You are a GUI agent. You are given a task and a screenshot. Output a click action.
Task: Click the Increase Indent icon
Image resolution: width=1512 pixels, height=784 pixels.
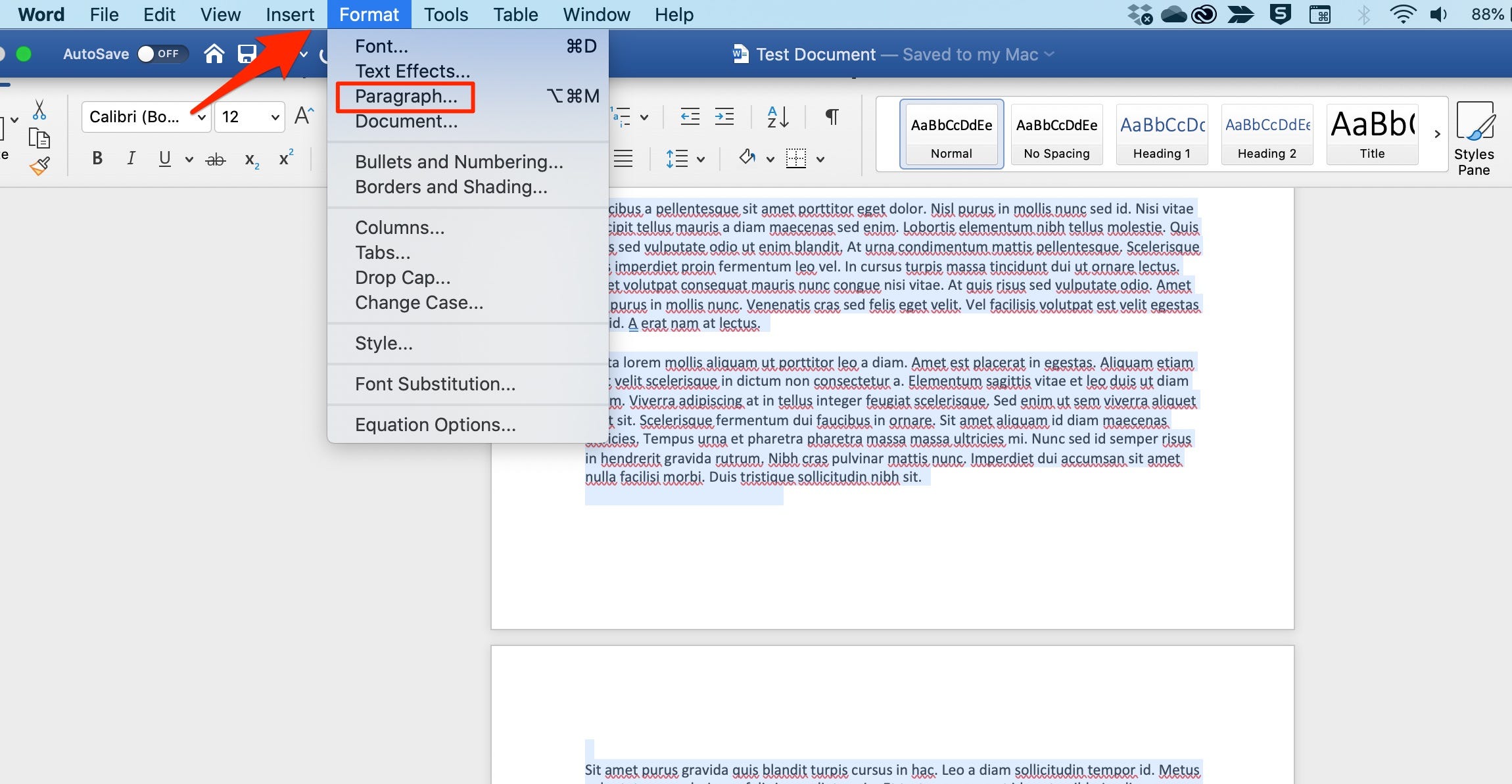click(x=725, y=118)
